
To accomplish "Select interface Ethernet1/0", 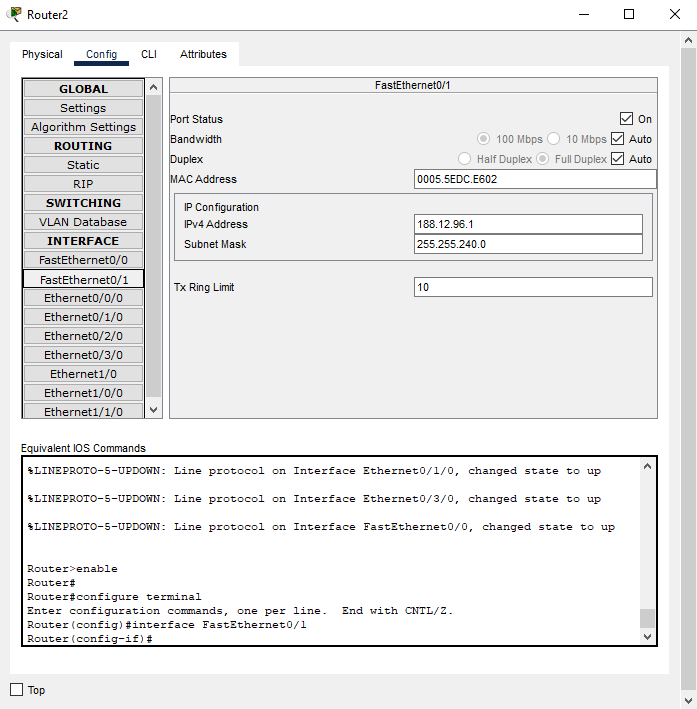I will pyautogui.click(x=83, y=374).
